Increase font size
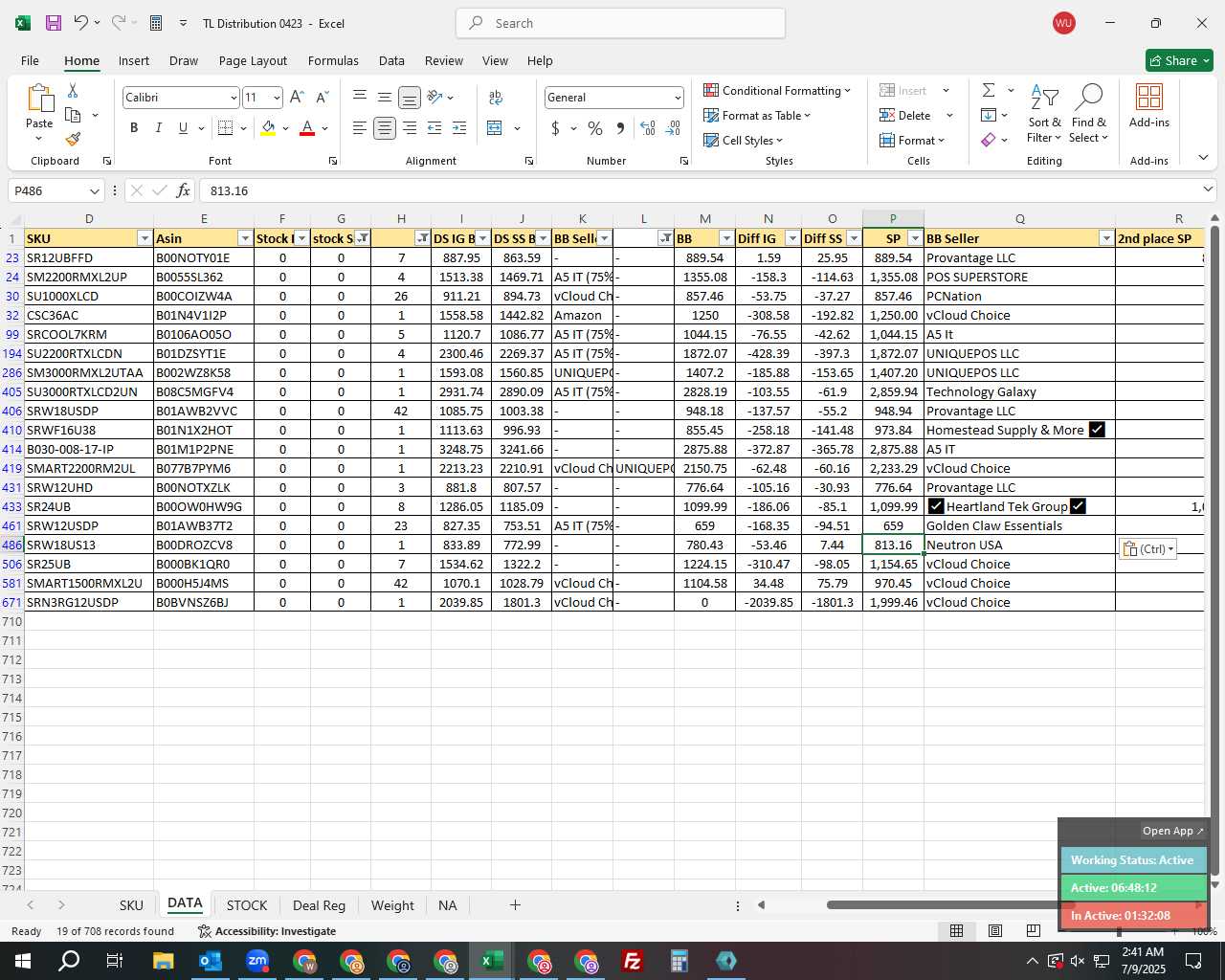 point(297,98)
